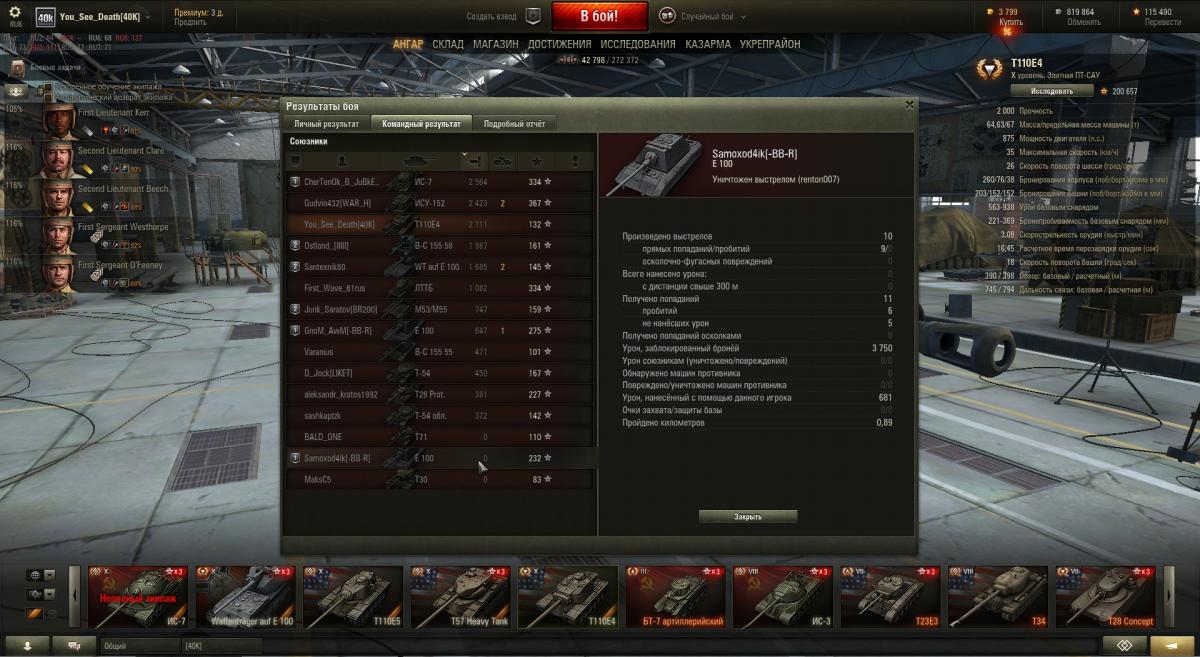Sort allies by player name column icon
1200x657 pixels.
coord(340,160)
